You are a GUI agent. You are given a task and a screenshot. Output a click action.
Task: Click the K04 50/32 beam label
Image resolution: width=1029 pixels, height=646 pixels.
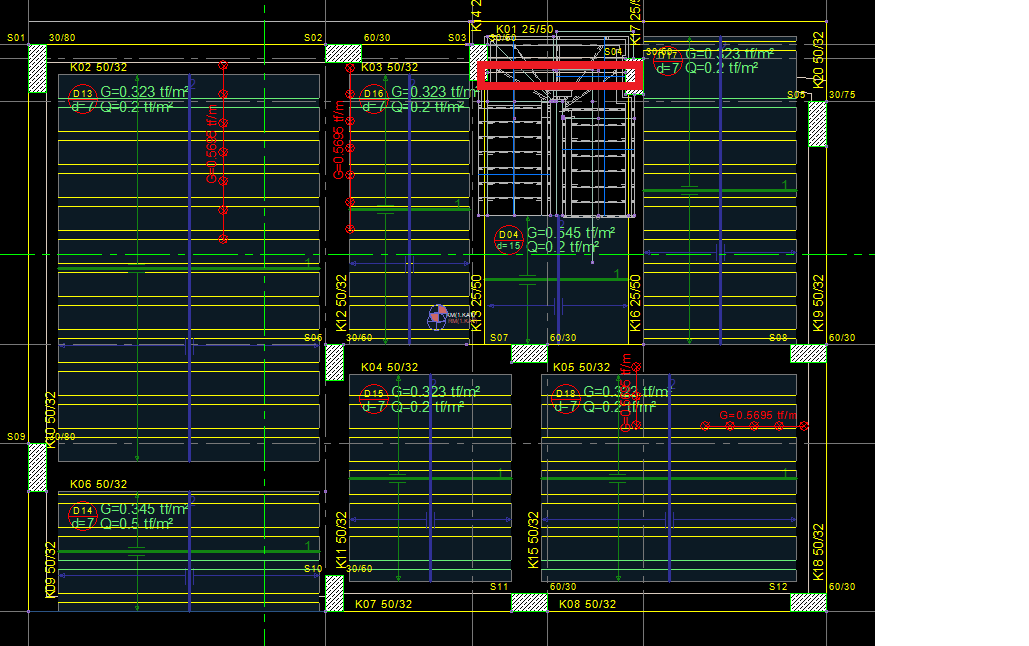(x=389, y=368)
